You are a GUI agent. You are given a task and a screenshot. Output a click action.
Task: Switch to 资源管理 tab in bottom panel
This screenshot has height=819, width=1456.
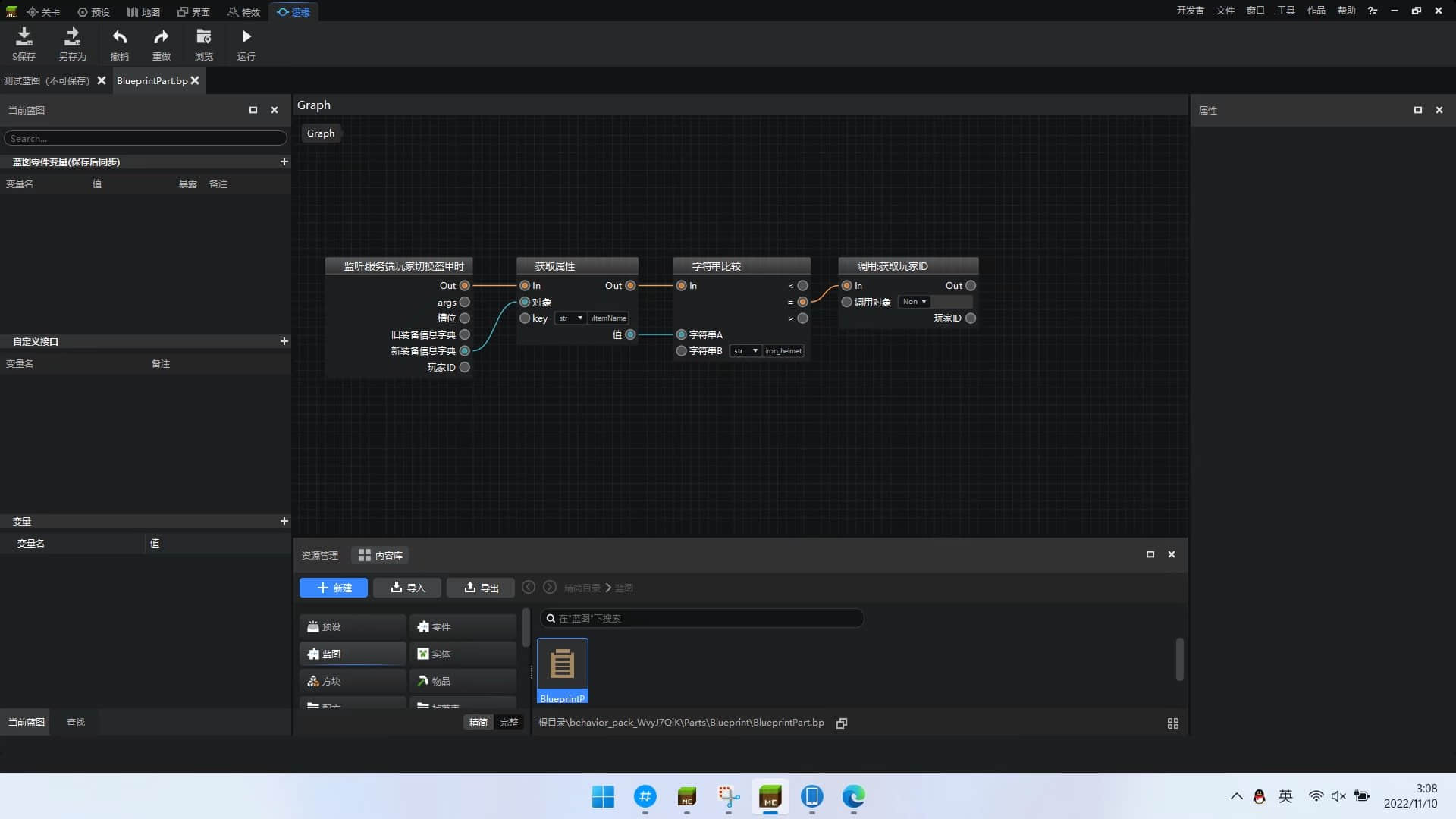tap(320, 555)
